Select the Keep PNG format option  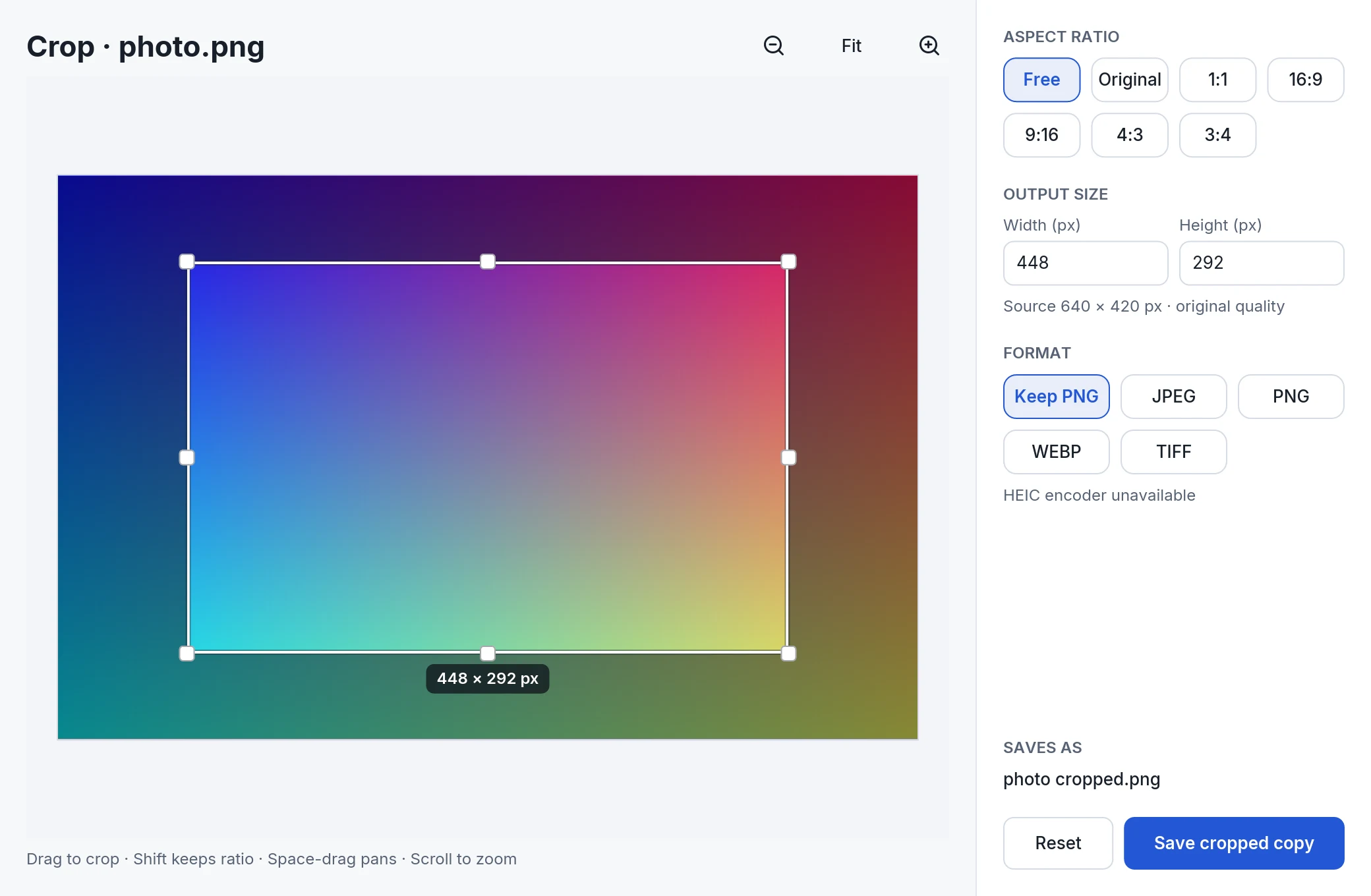click(x=1057, y=397)
